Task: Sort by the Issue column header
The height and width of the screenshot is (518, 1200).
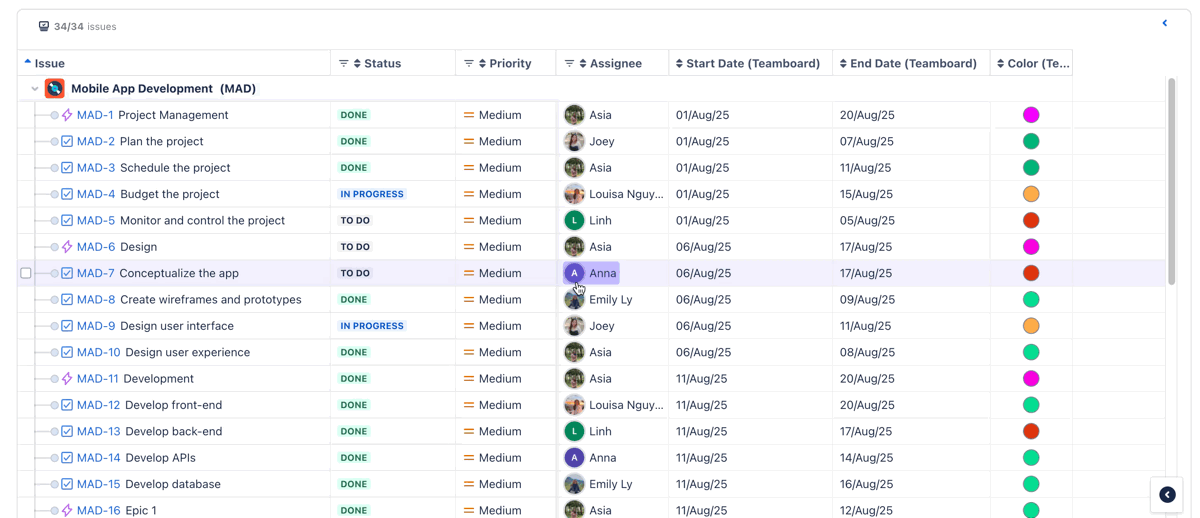Action: 49,64
